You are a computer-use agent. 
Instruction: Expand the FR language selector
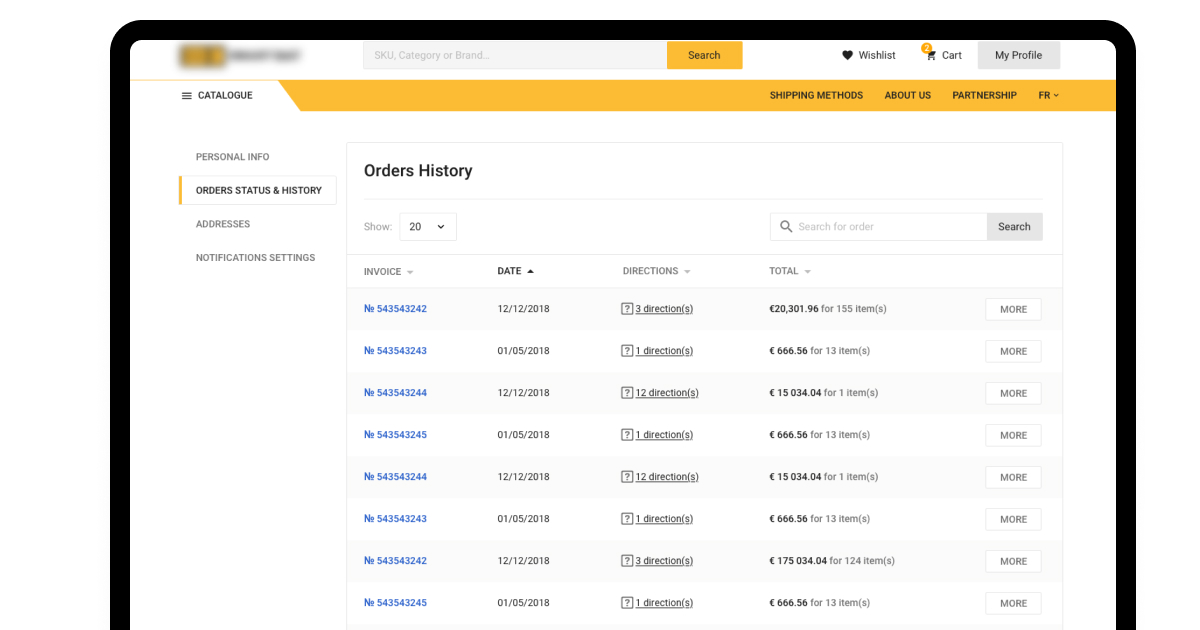coord(1047,95)
